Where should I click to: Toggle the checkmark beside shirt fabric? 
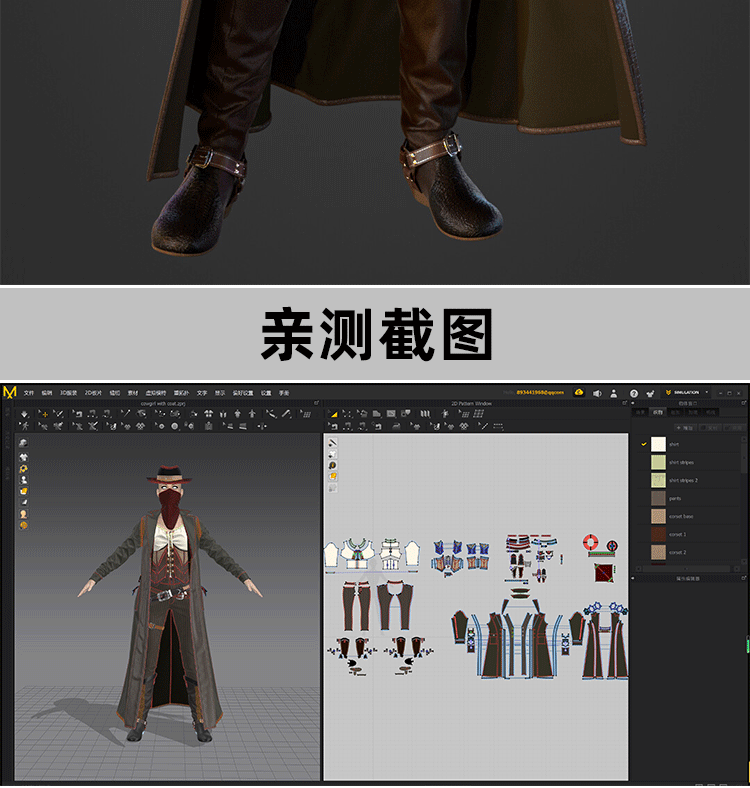tap(644, 444)
